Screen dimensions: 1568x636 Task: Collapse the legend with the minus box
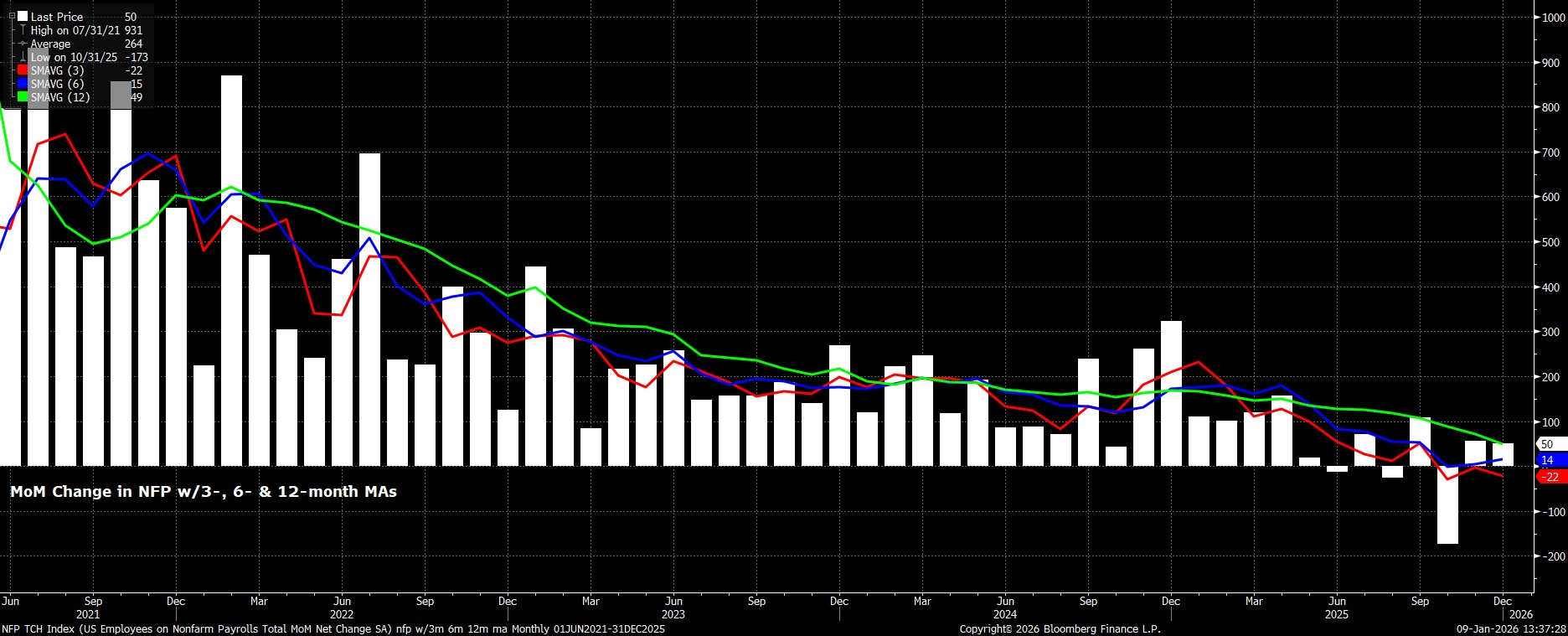pyautogui.click(x=12, y=16)
